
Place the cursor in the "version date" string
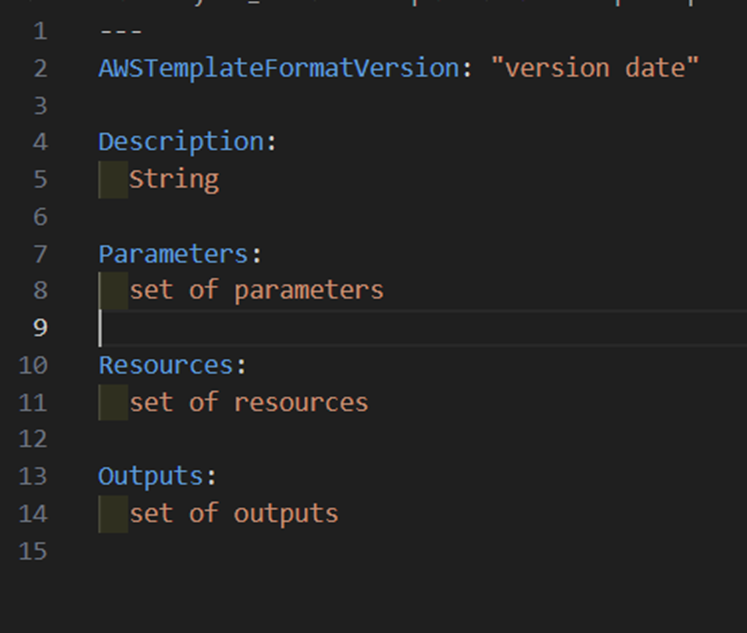point(595,68)
